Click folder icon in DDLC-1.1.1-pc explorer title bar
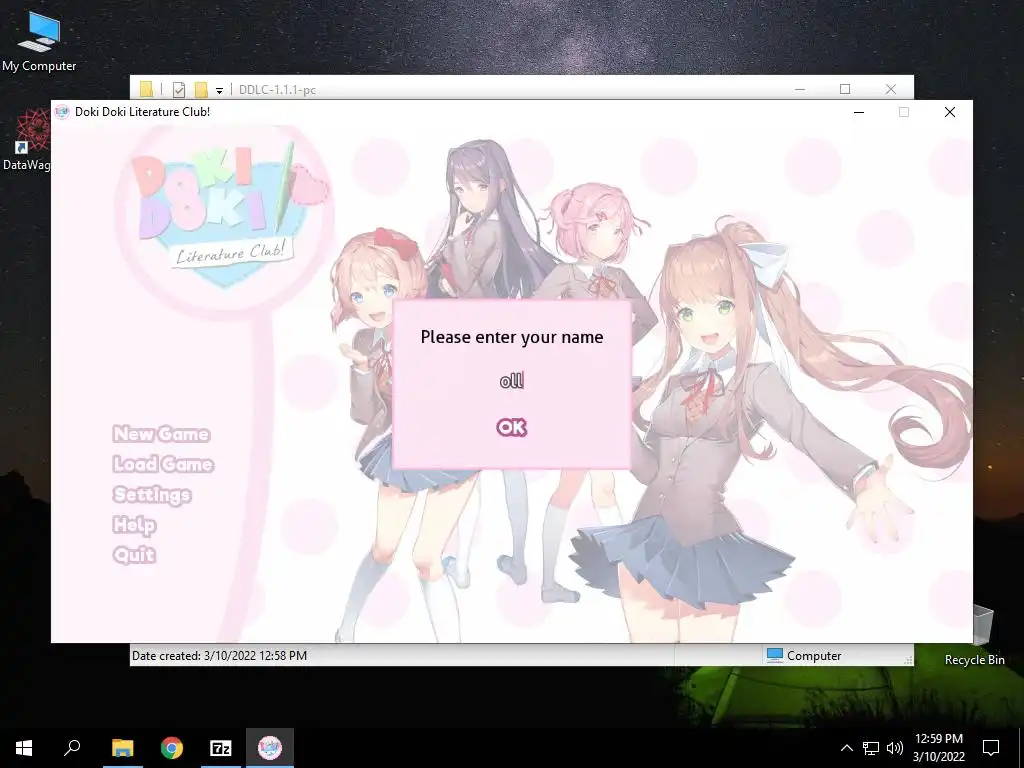Image resolution: width=1024 pixels, height=768 pixels. [146, 89]
